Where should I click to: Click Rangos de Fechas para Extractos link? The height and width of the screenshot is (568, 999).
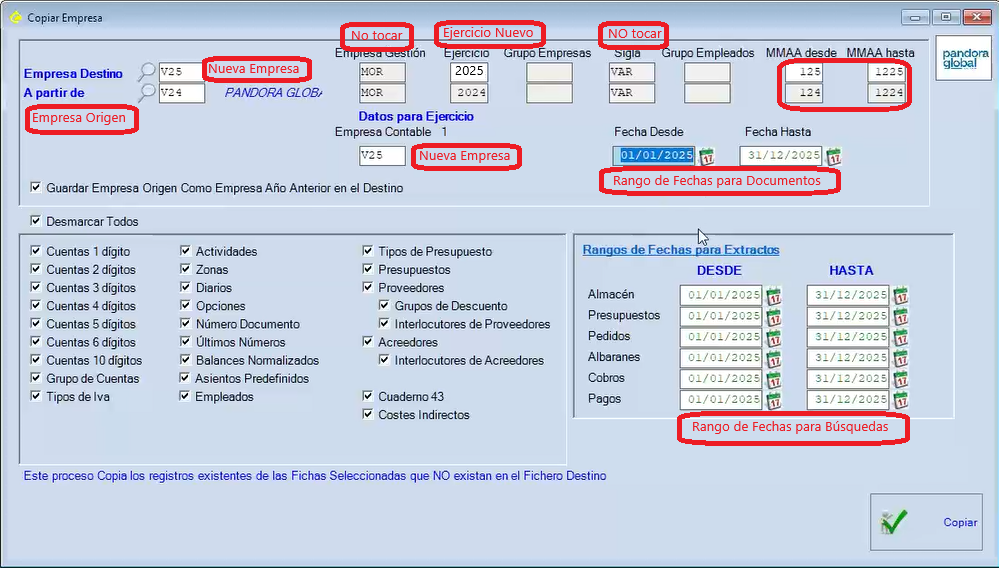coord(680,250)
